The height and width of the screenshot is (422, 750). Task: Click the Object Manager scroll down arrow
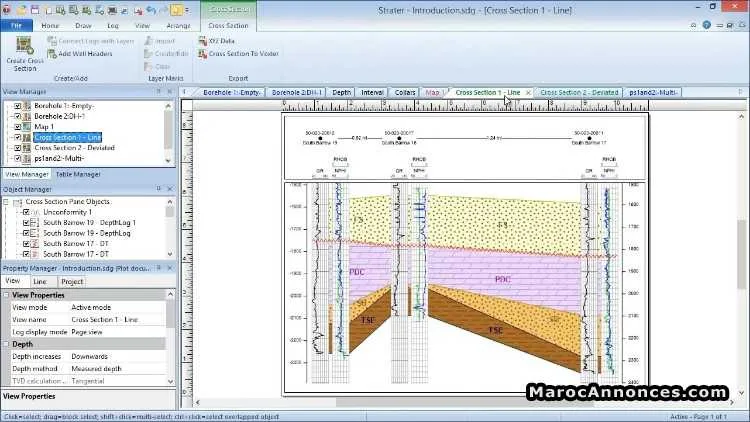[170, 255]
